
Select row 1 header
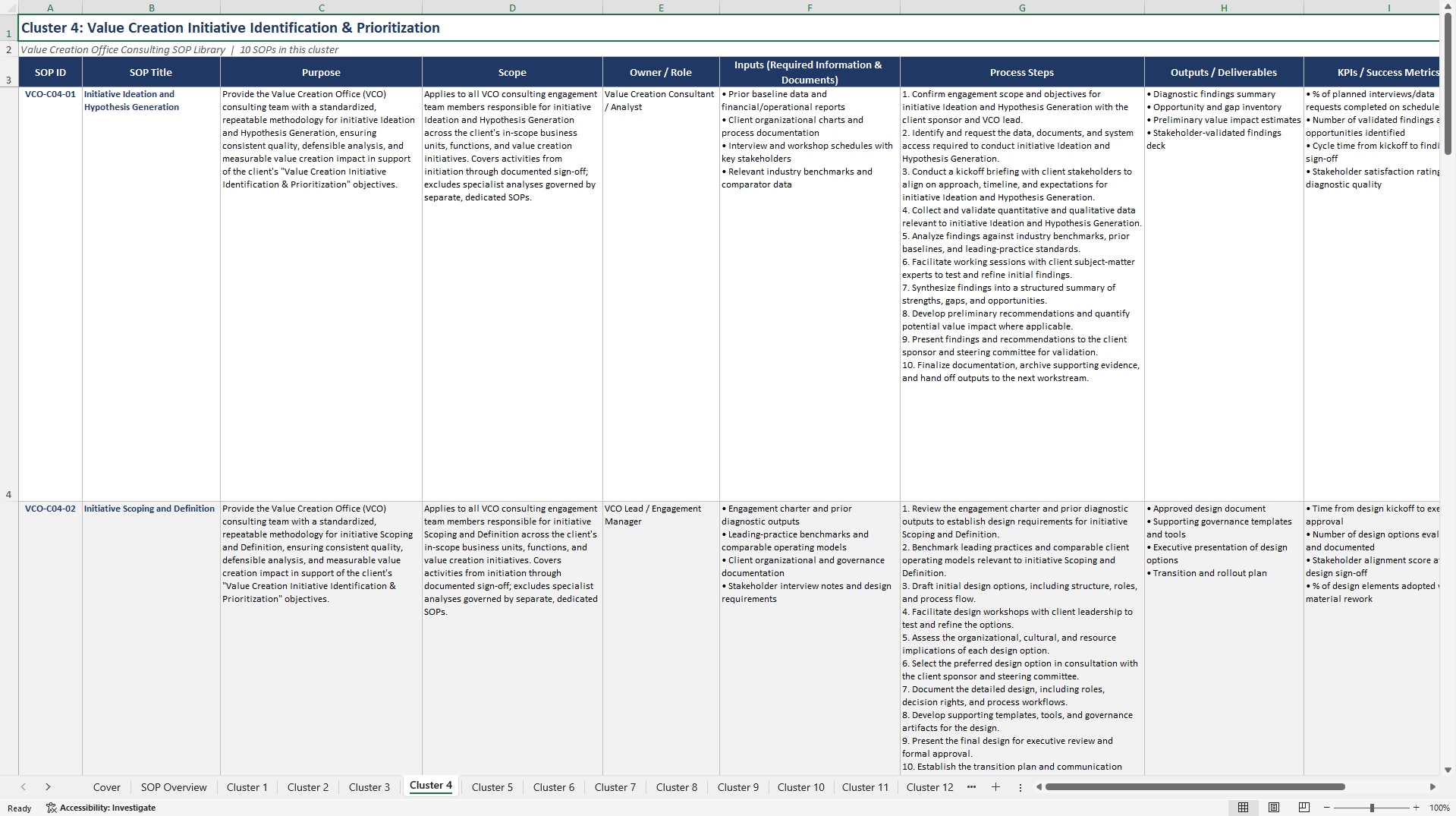pyautogui.click(x=9, y=29)
